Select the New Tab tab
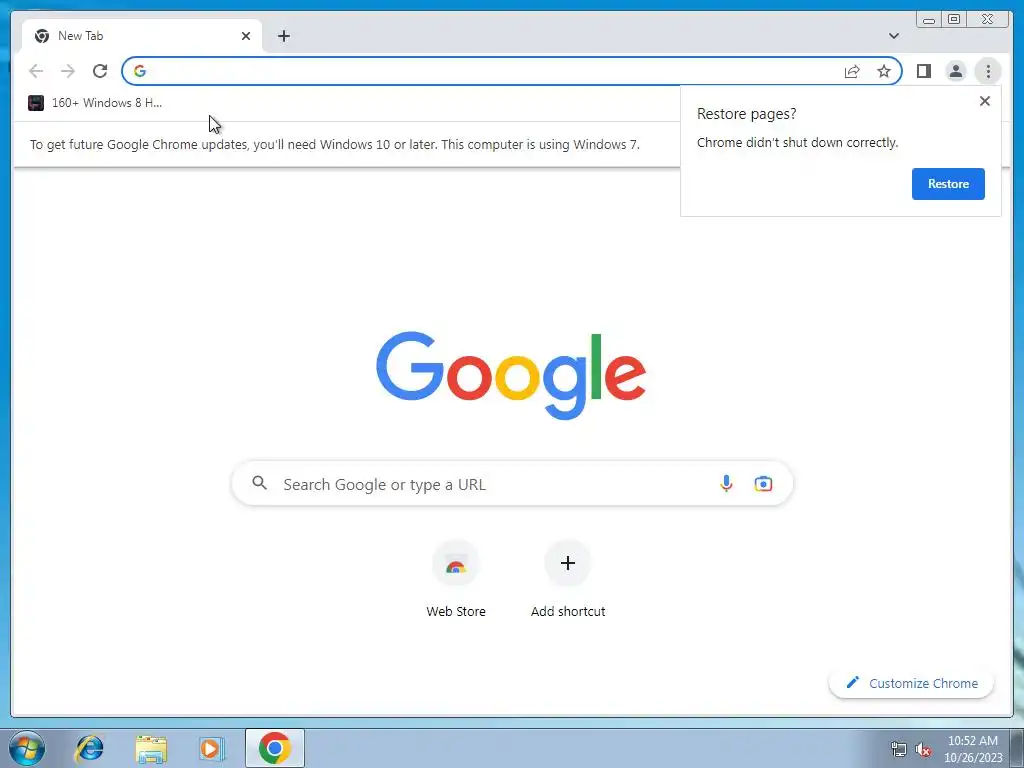This screenshot has width=1024, height=768. pos(142,36)
